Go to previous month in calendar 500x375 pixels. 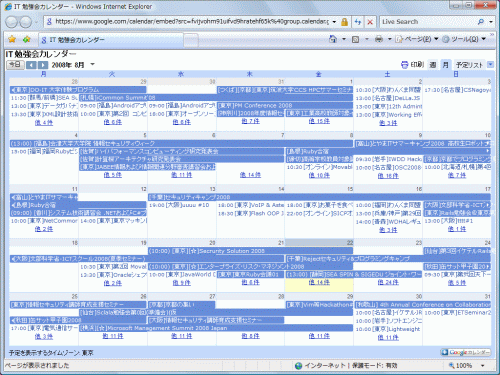(31, 65)
